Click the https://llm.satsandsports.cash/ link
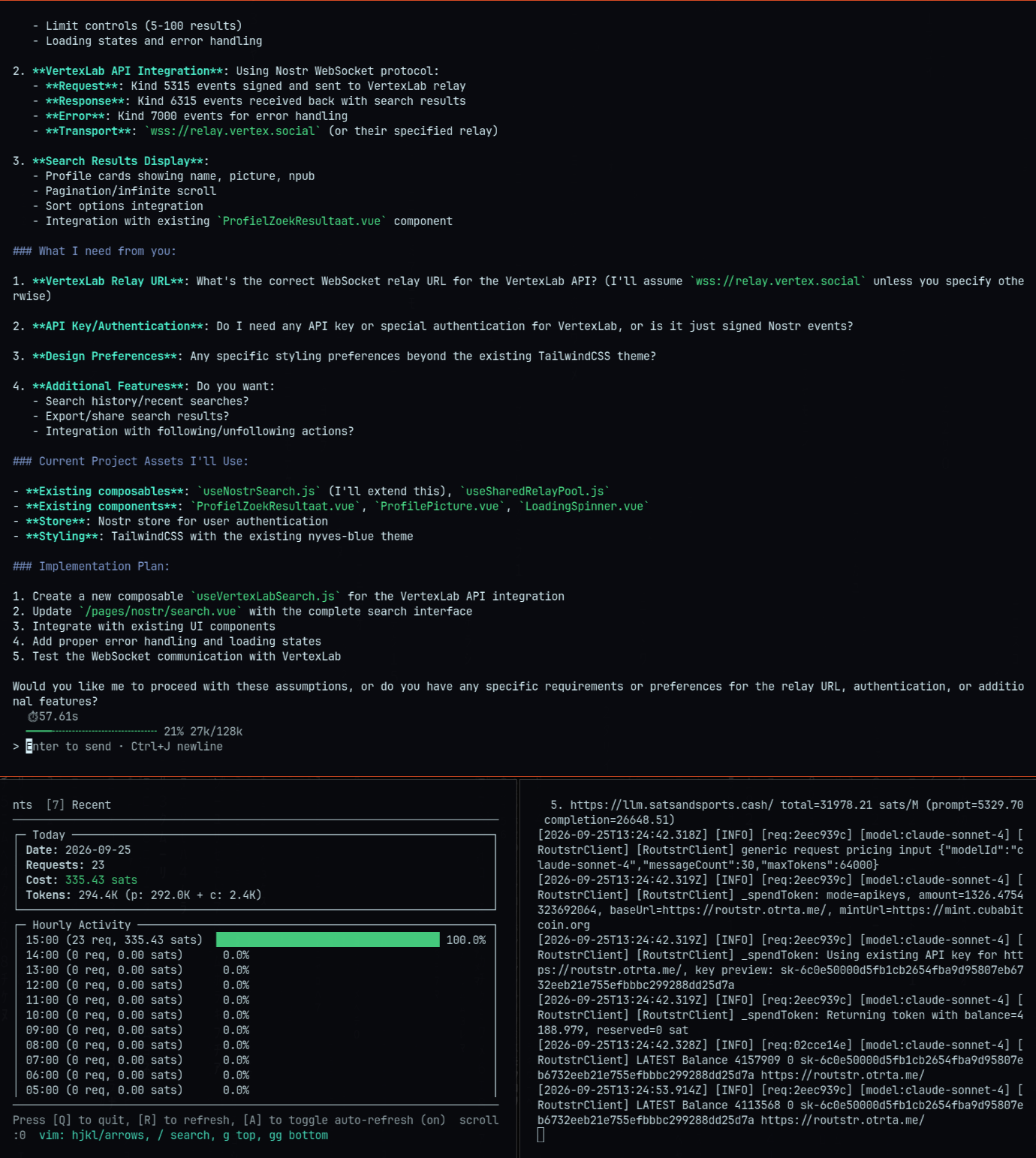Viewport: 1036px width, 1158px height. [672, 805]
